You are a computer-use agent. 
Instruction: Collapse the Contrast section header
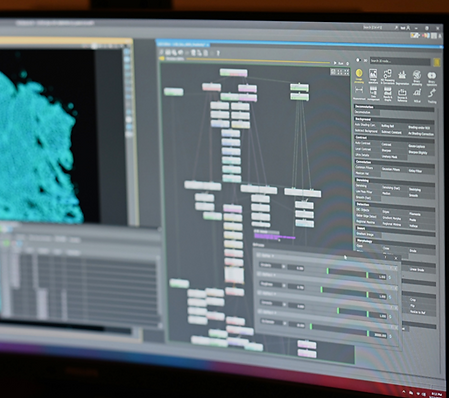click(x=394, y=139)
